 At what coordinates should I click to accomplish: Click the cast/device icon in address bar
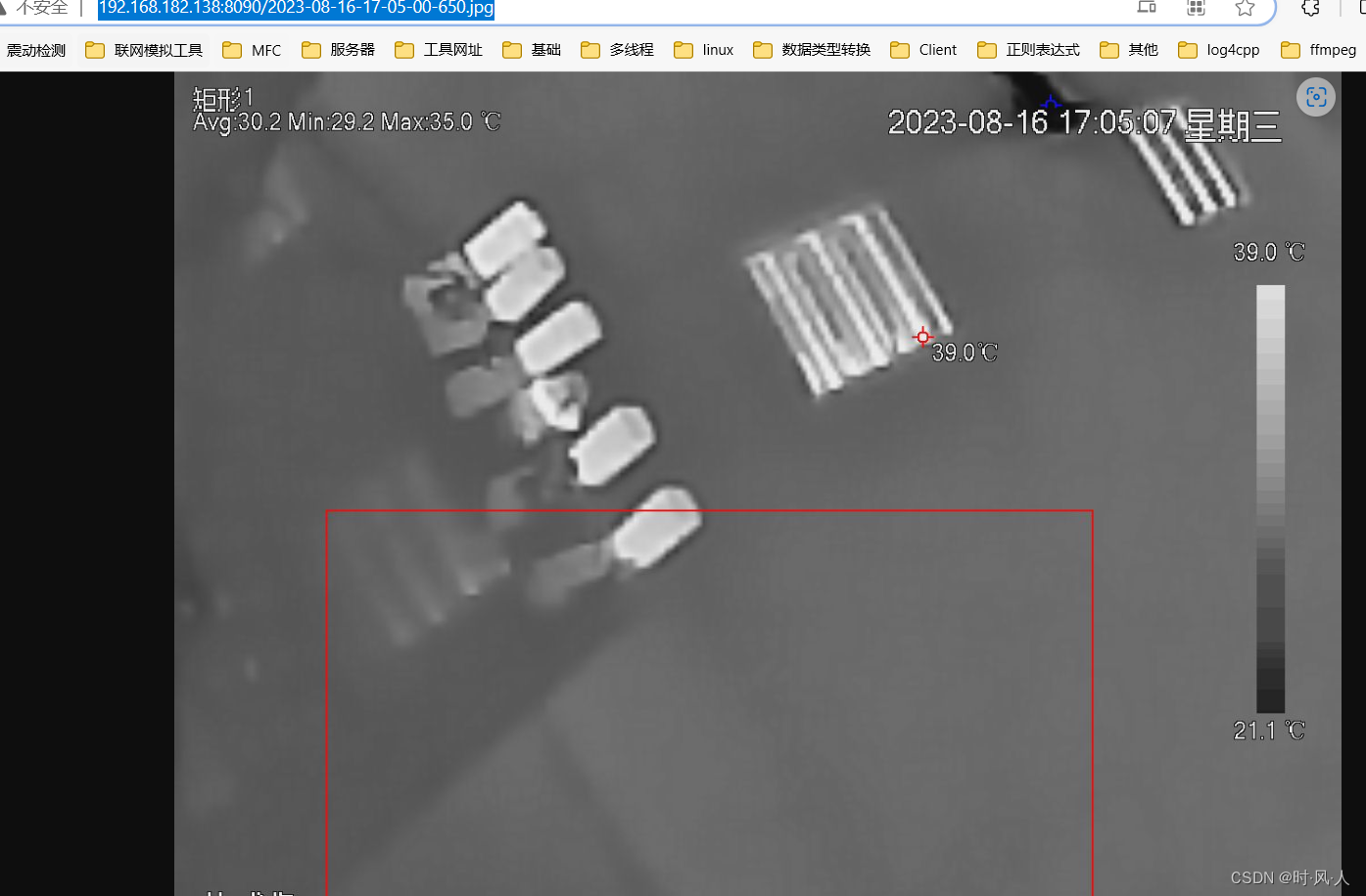(1147, 8)
